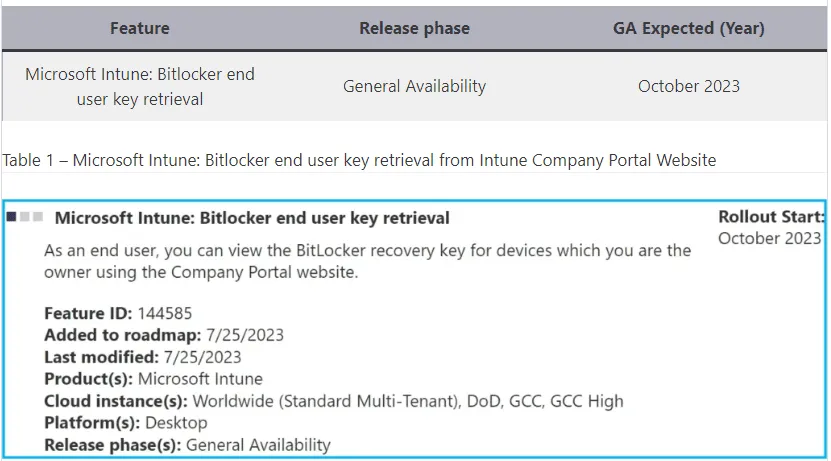Click the Release phase(s) line in card
Image resolution: width=831 pixels, height=461 pixels.
(x=187, y=445)
